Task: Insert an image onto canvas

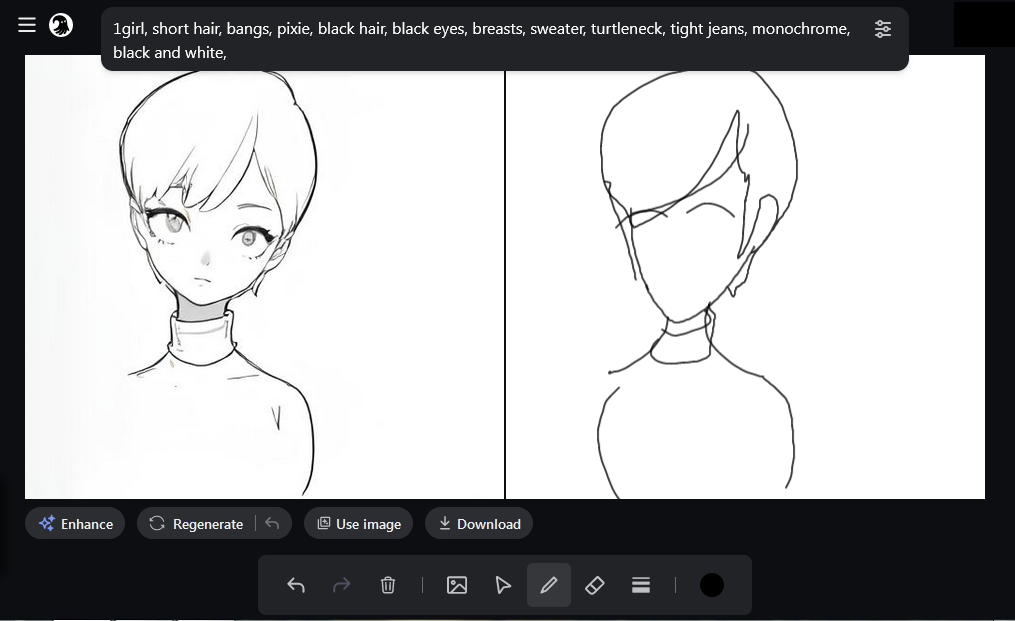Action: coord(457,585)
